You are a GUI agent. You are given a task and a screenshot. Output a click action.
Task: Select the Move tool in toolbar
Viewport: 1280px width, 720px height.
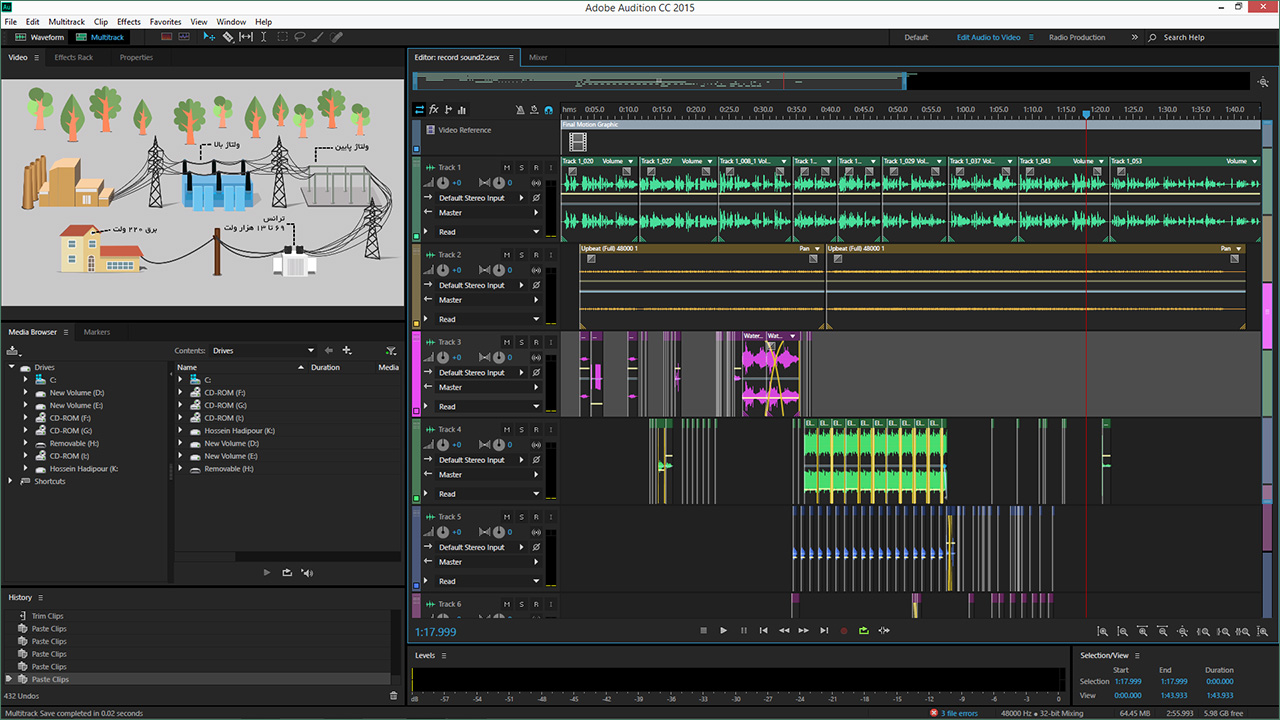[x=209, y=37]
